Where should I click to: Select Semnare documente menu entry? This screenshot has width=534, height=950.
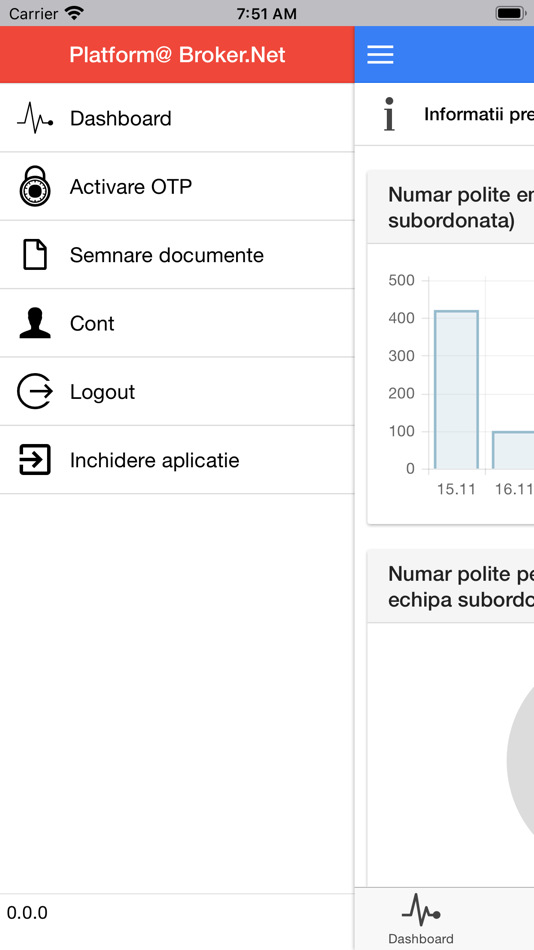pos(176,255)
